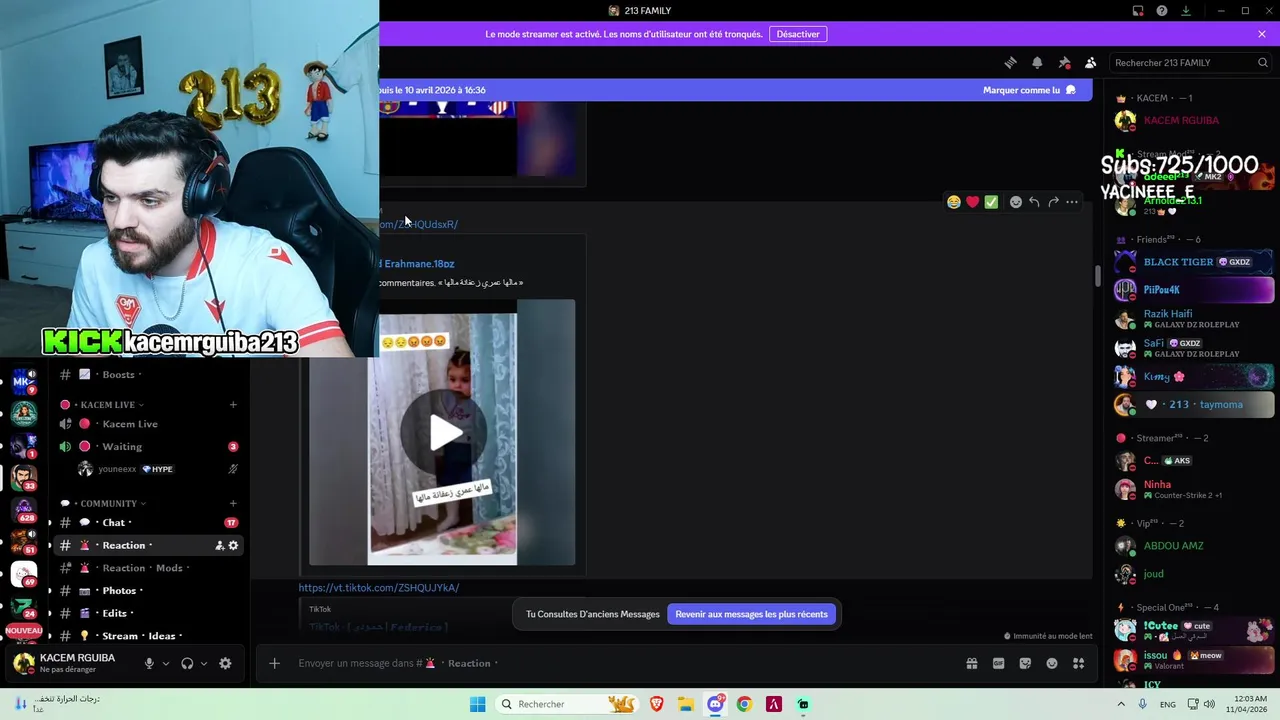Open the apps launcher icon in message bar
This screenshot has height=720, width=1280.
click(x=1078, y=663)
